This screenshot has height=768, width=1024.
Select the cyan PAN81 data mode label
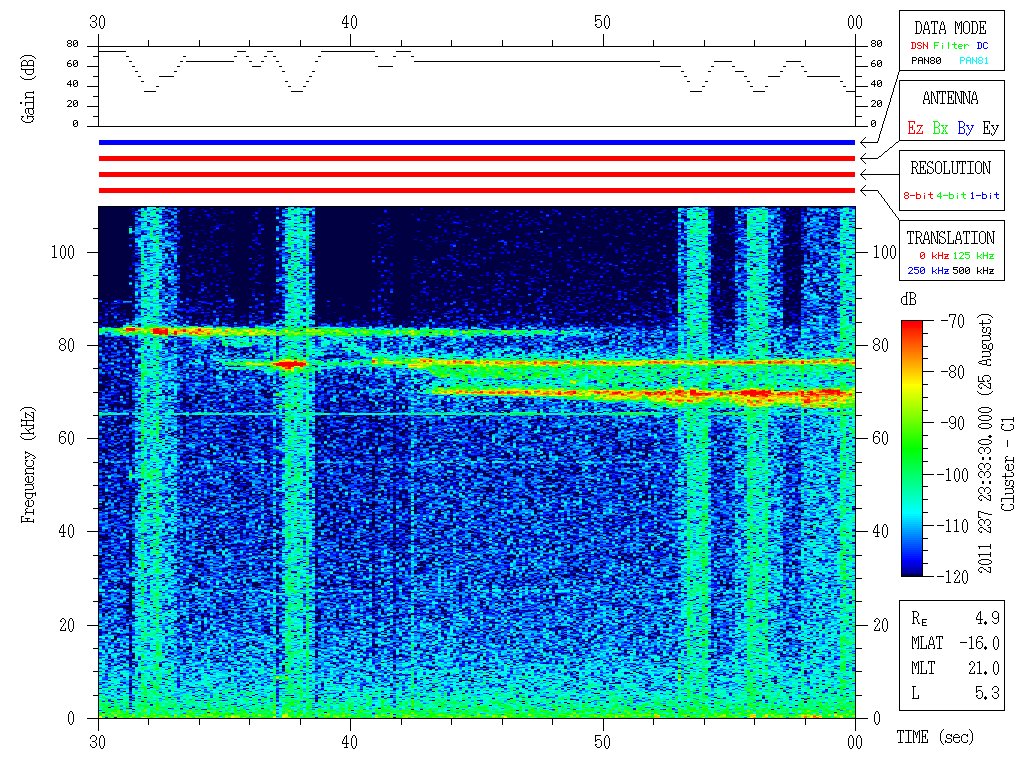click(973, 61)
